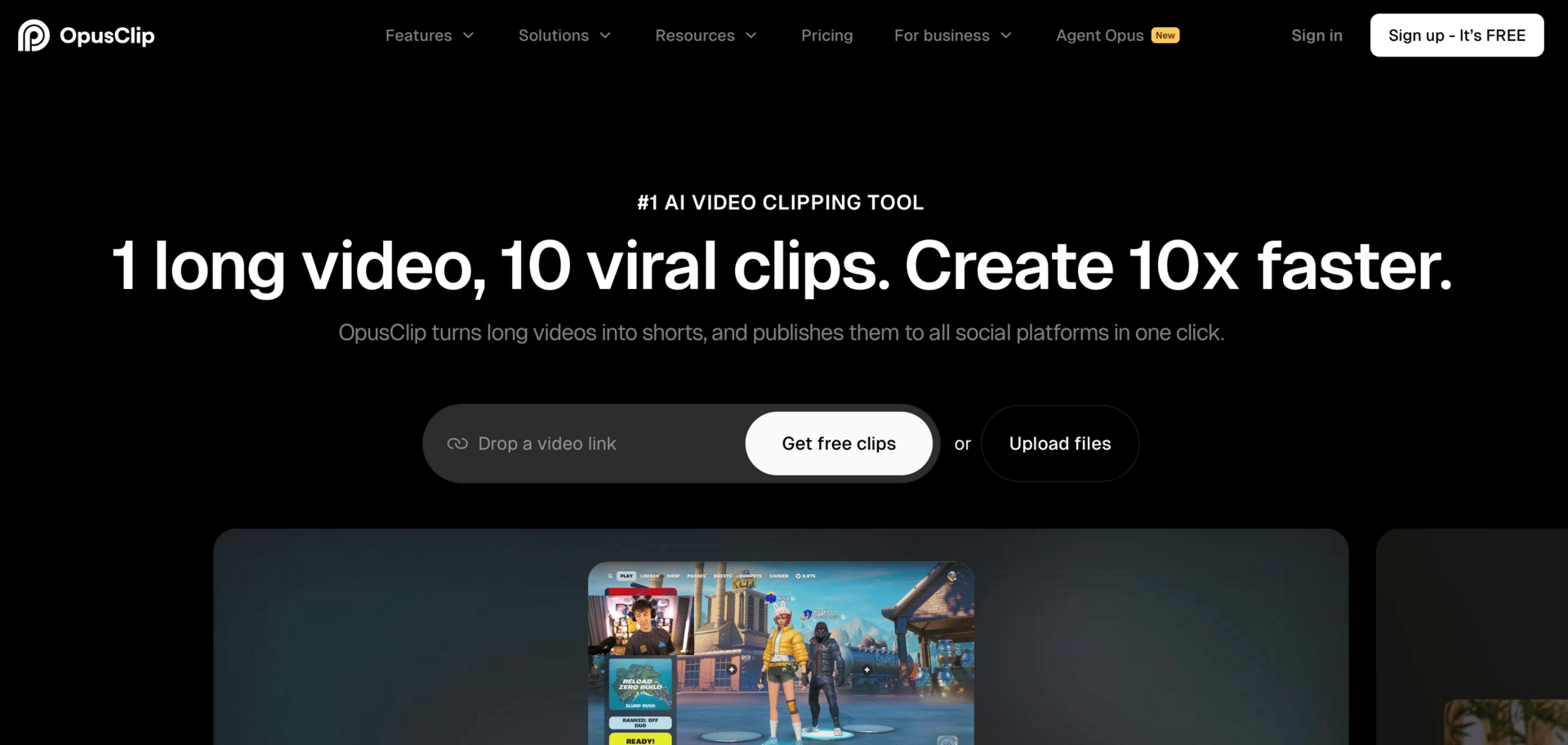Click the chain link icon in video field
Image resolution: width=1568 pixels, height=745 pixels.
457,444
